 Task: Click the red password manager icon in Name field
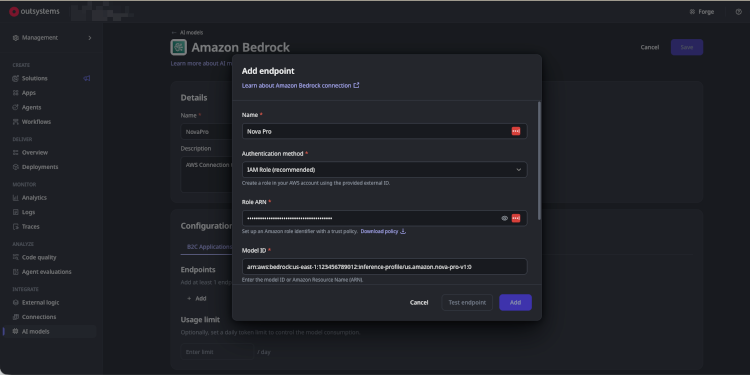[516, 131]
